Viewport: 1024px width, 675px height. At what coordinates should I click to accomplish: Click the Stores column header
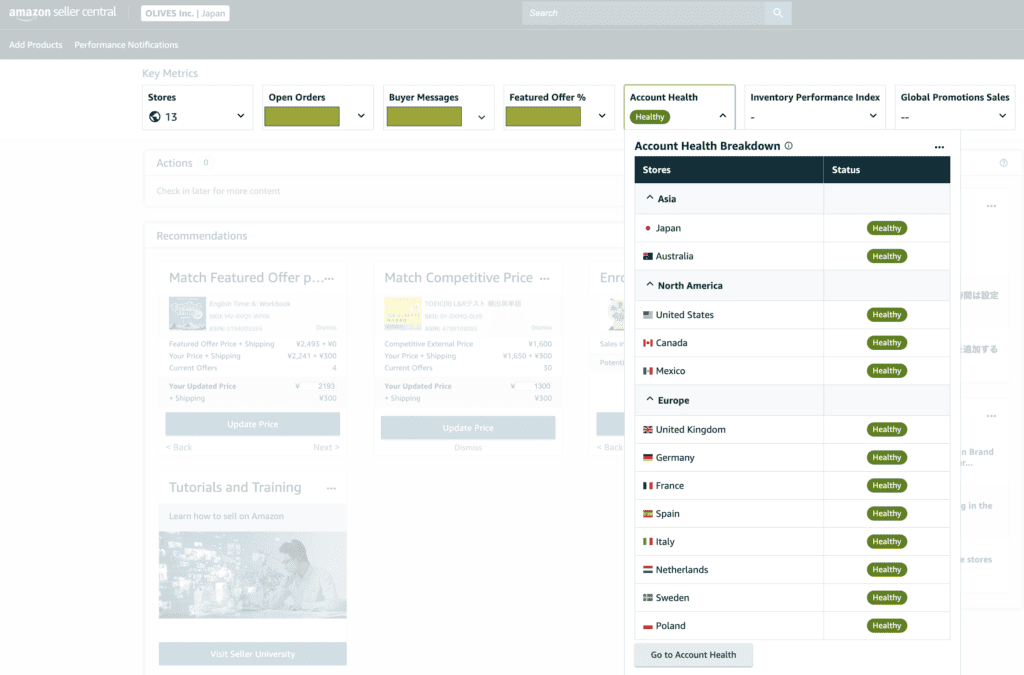(x=729, y=170)
